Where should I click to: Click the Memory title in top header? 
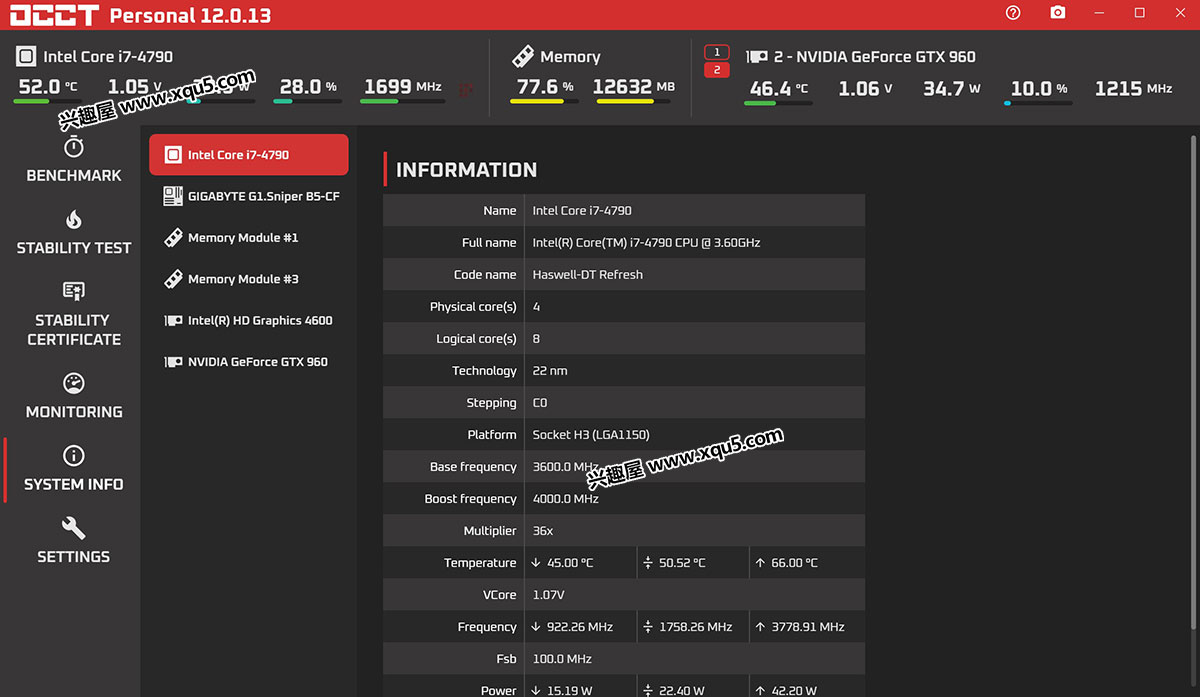[570, 57]
